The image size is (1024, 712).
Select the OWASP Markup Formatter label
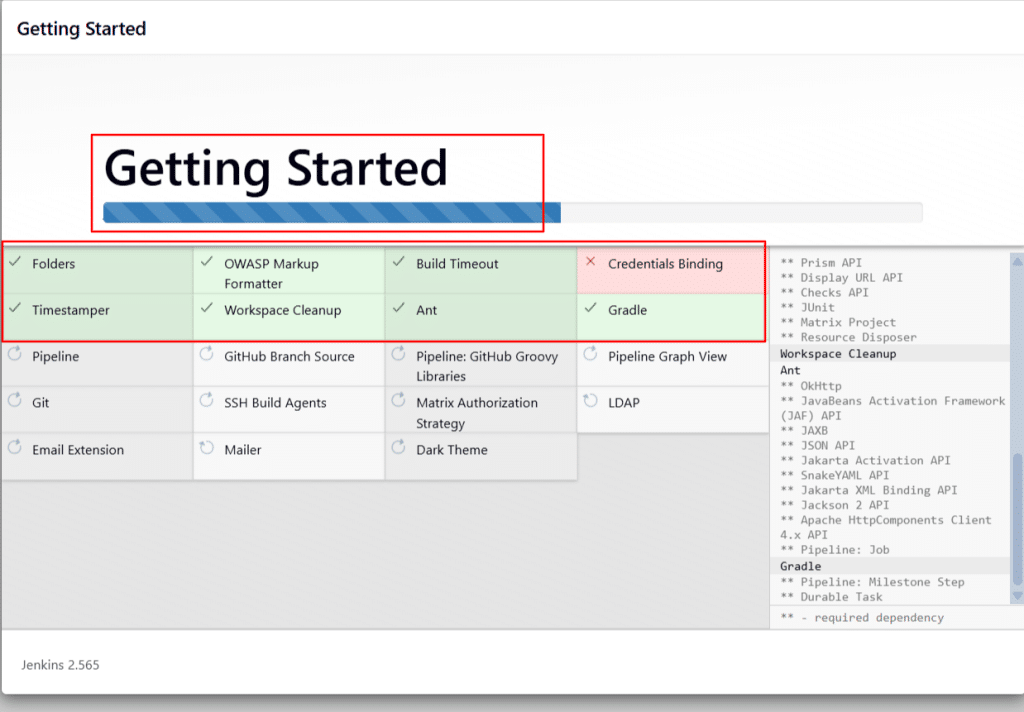(x=272, y=274)
